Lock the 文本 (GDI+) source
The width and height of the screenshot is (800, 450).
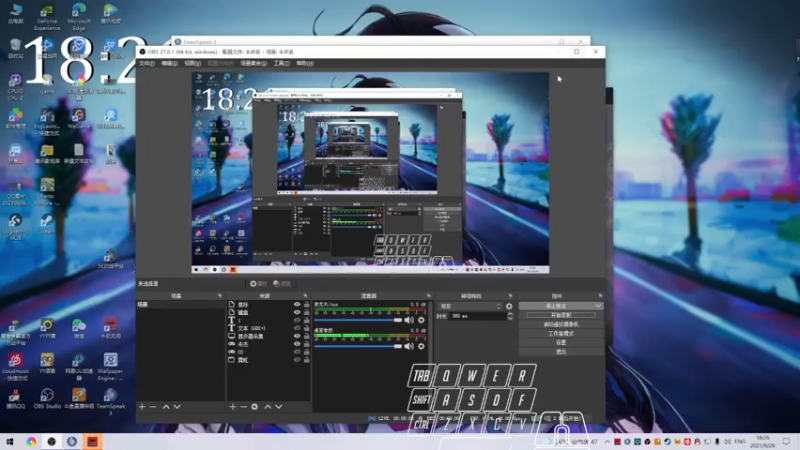click(307, 328)
